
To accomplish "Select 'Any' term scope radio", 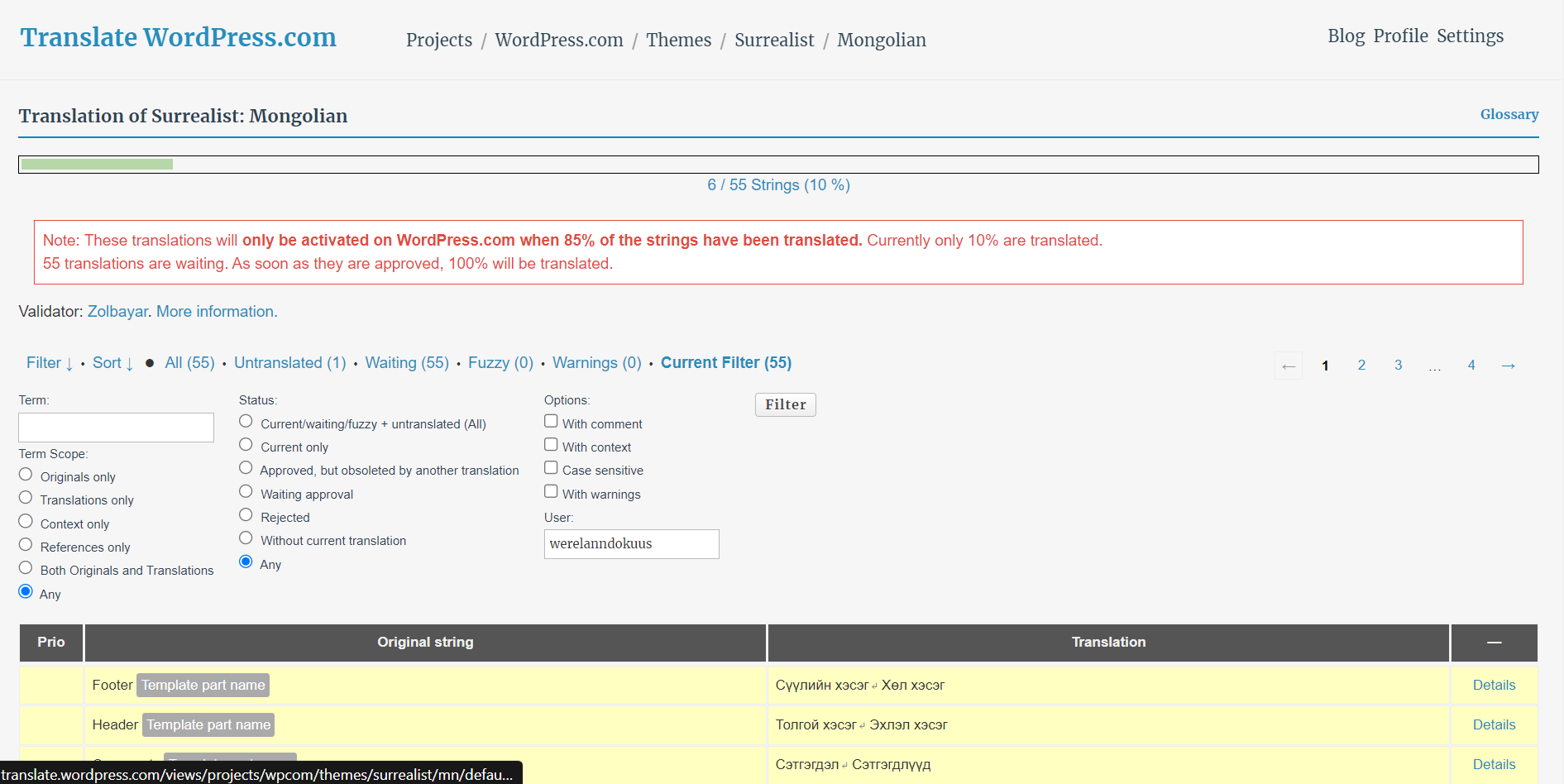I will tap(26, 592).
